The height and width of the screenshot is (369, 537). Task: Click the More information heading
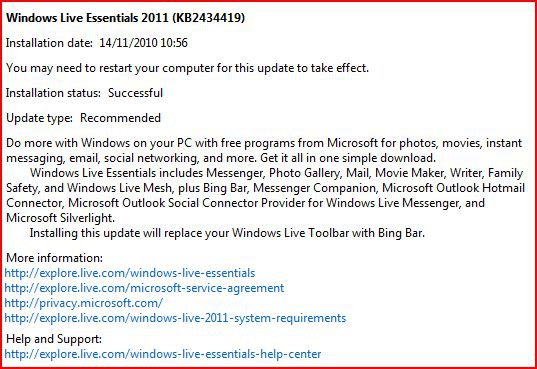tap(54, 258)
